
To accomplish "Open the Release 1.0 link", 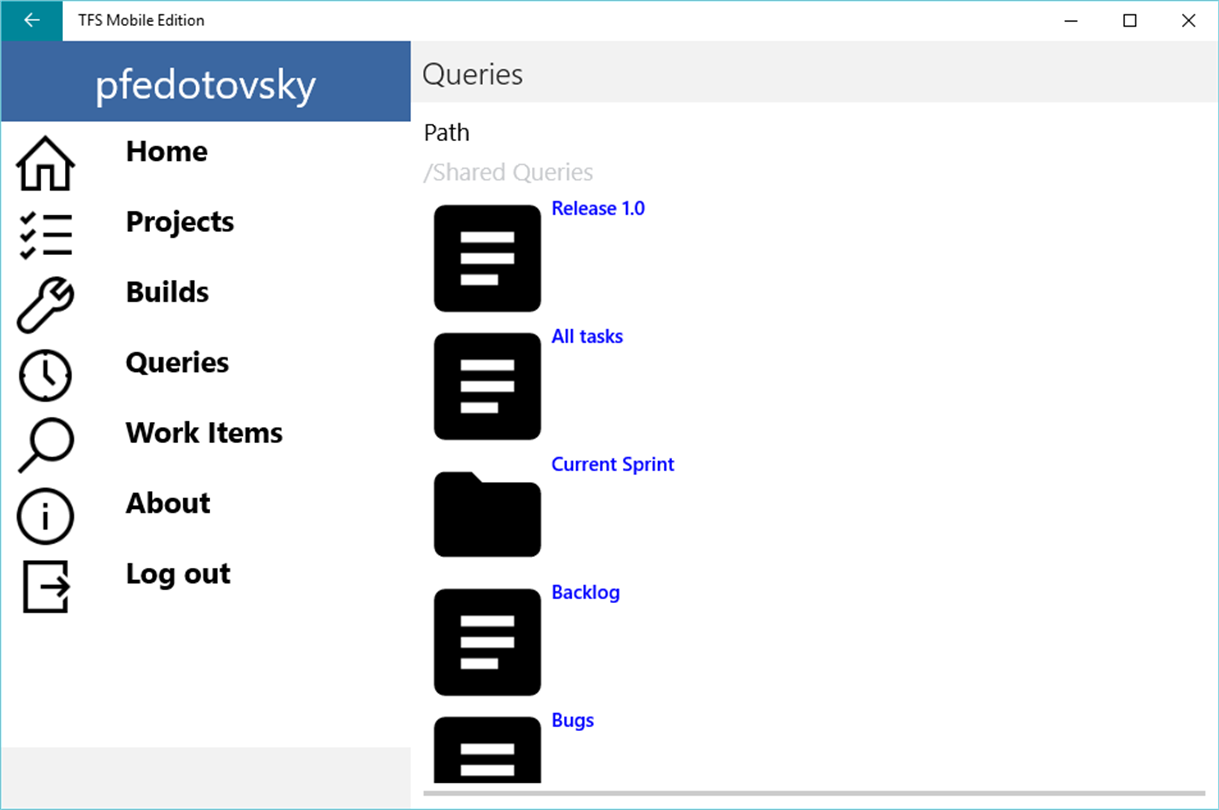I will 598,208.
